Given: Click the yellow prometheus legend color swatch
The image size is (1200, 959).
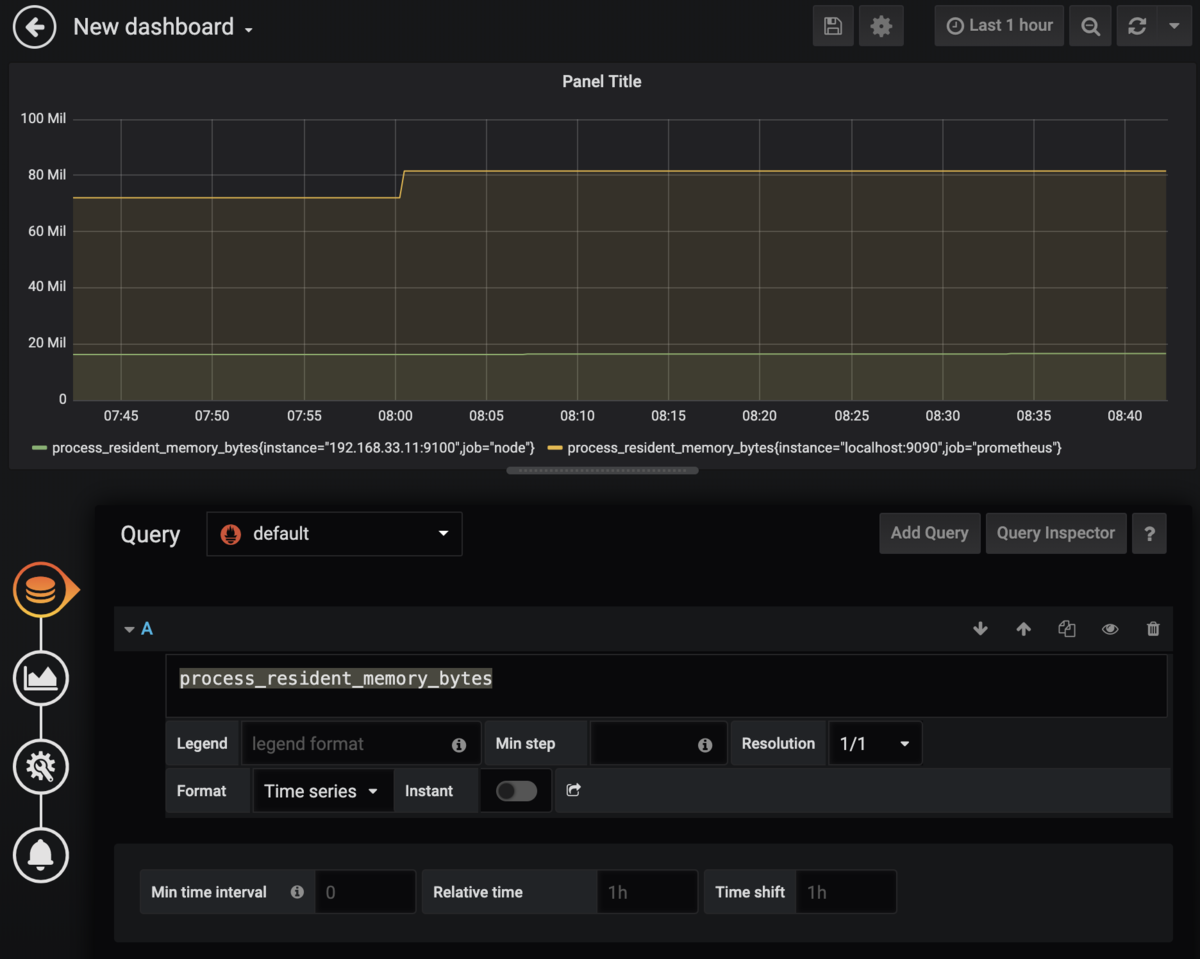Looking at the screenshot, I should click(x=554, y=448).
